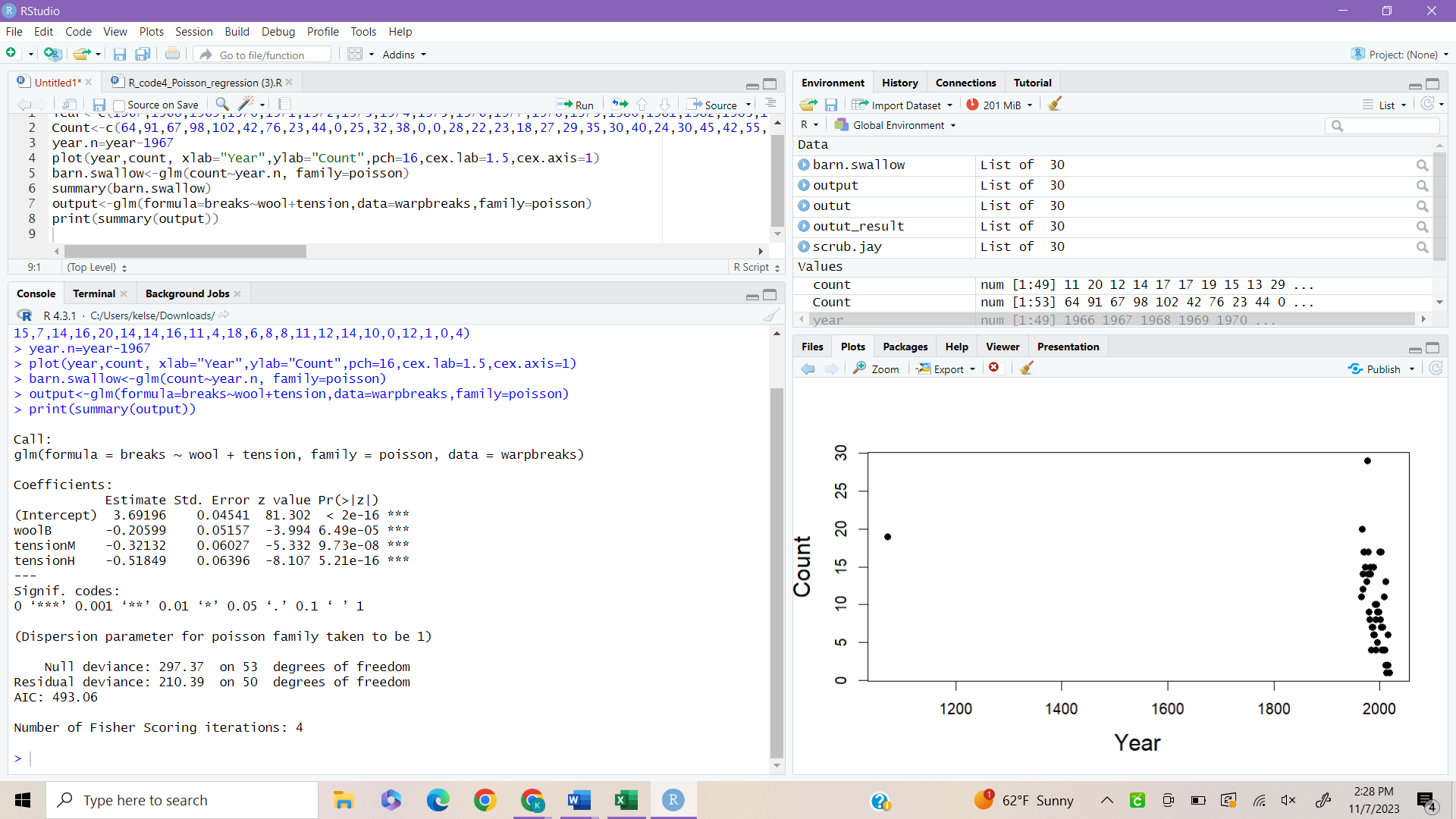Click Show in new window editor icon

(69, 104)
